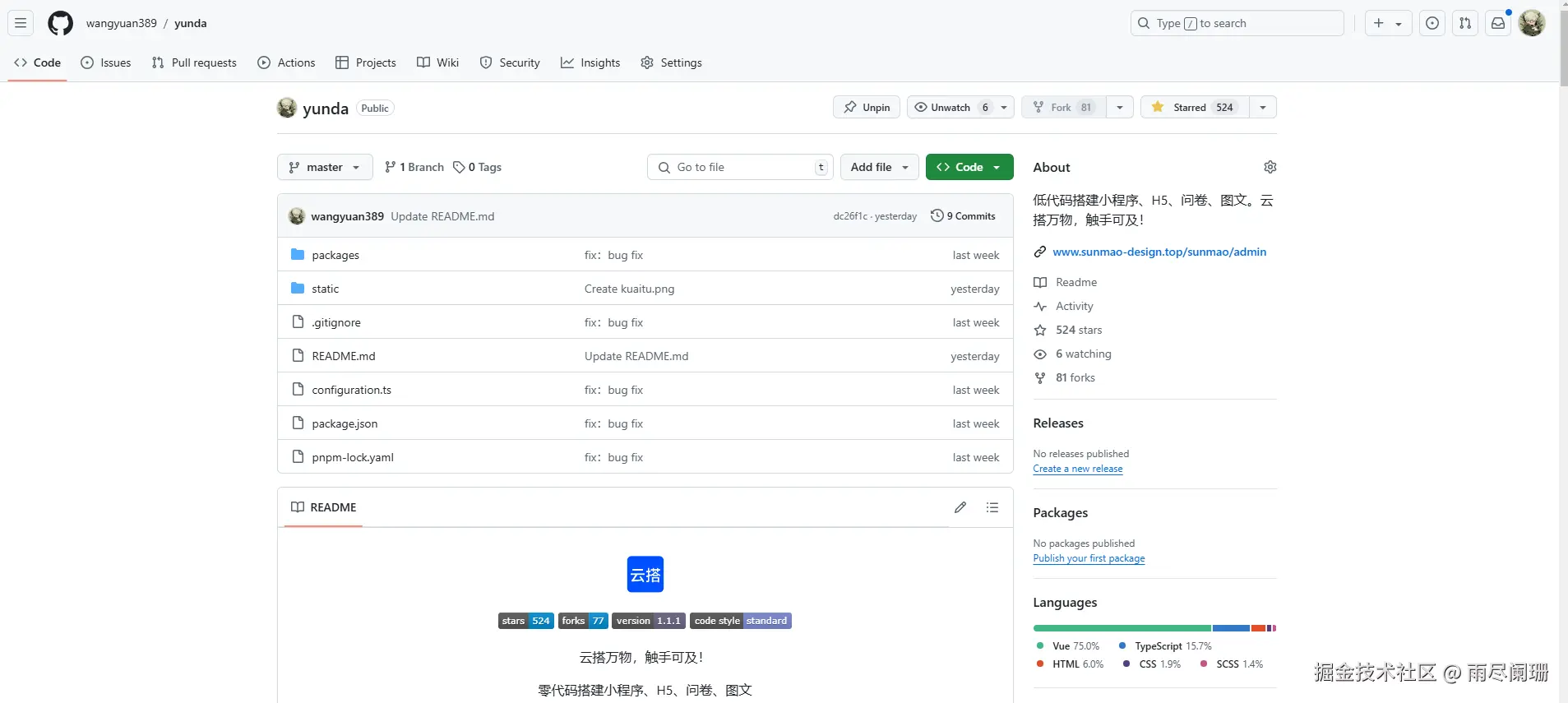Switch to Actions tab
1568x703 pixels.
click(x=286, y=62)
